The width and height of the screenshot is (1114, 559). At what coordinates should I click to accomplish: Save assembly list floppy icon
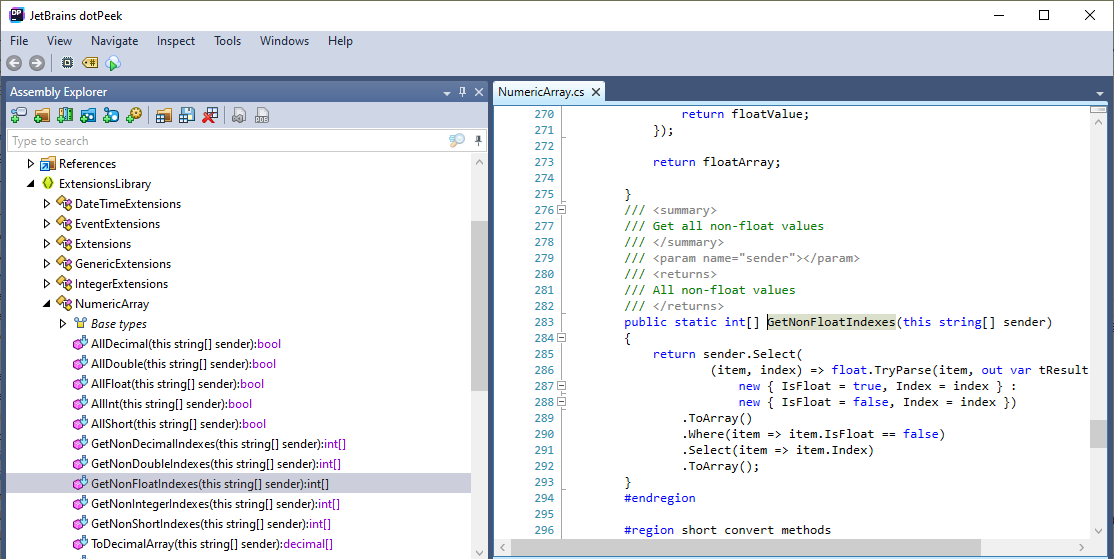187,116
